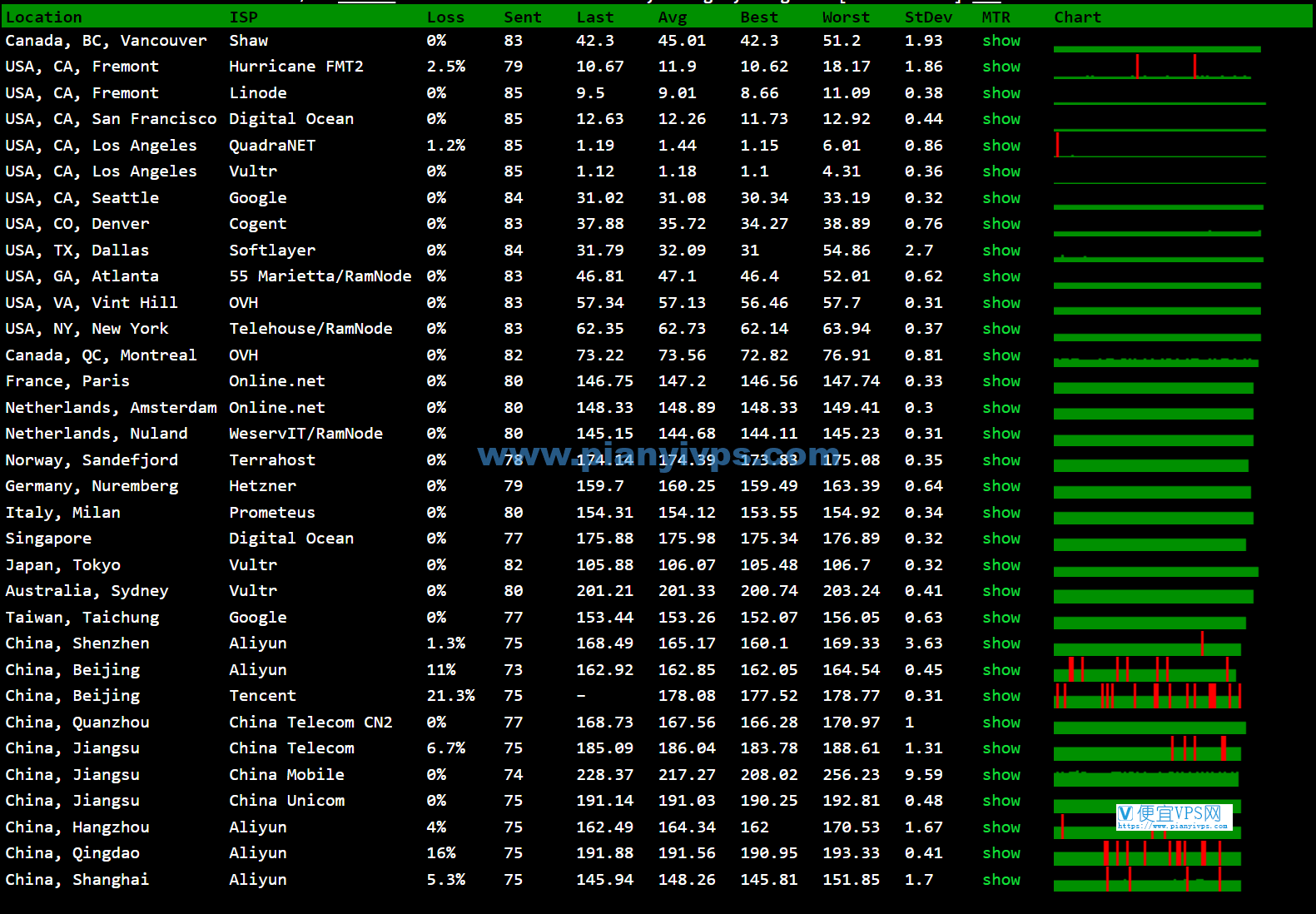The width and height of the screenshot is (1316, 914).
Task: Click show link for Softlayer Dallas
Action: coord(1001,251)
